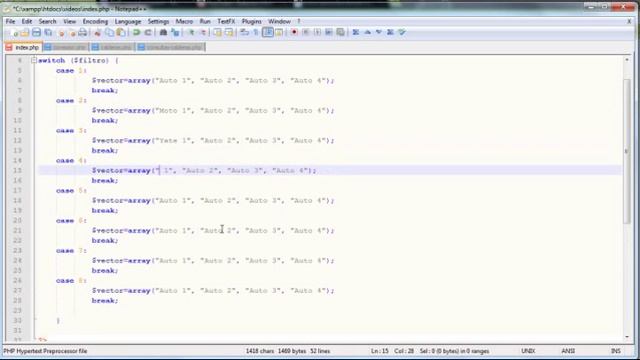Viewport: 640px width, 360px height.
Task: Click the Redo toolbar icon
Action: point(148,33)
